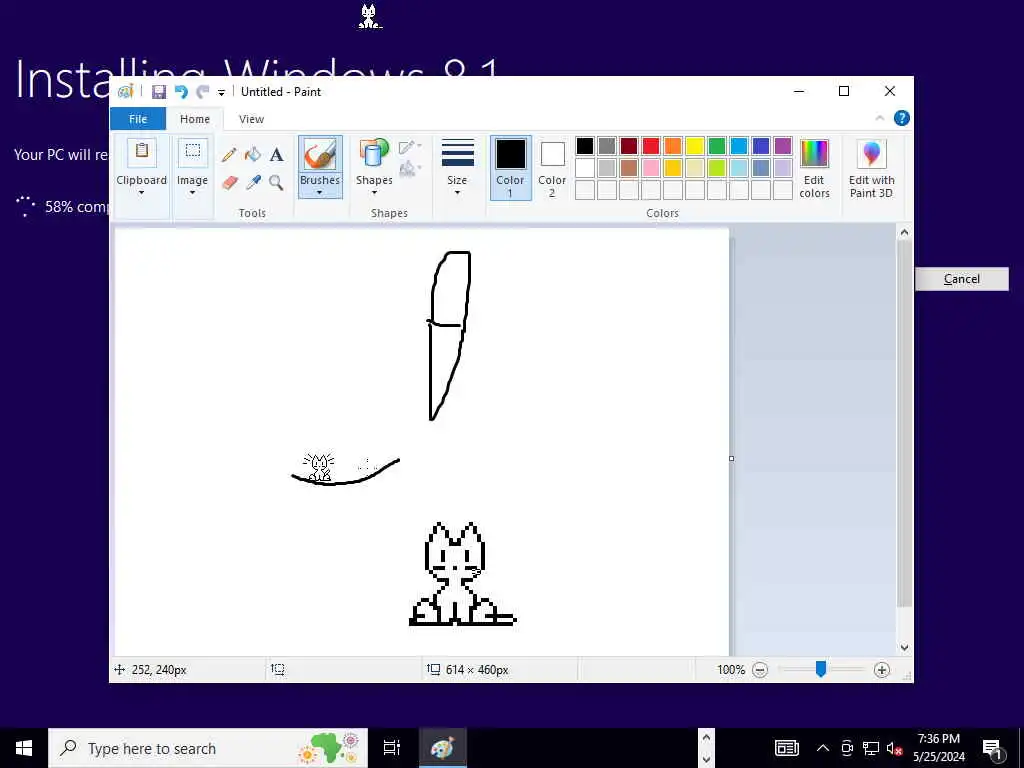The width and height of the screenshot is (1024, 768).
Task: Select Color 1 foreground button
Action: tap(510, 167)
